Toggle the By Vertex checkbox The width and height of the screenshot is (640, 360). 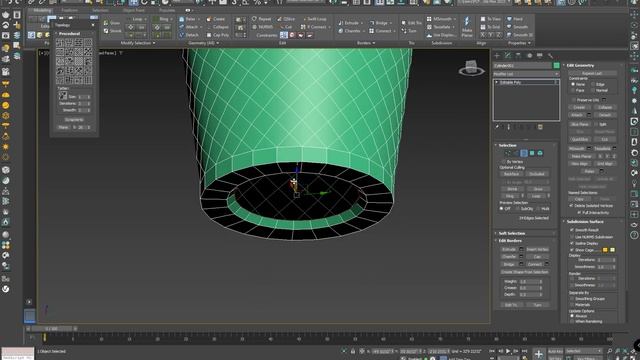click(x=503, y=162)
